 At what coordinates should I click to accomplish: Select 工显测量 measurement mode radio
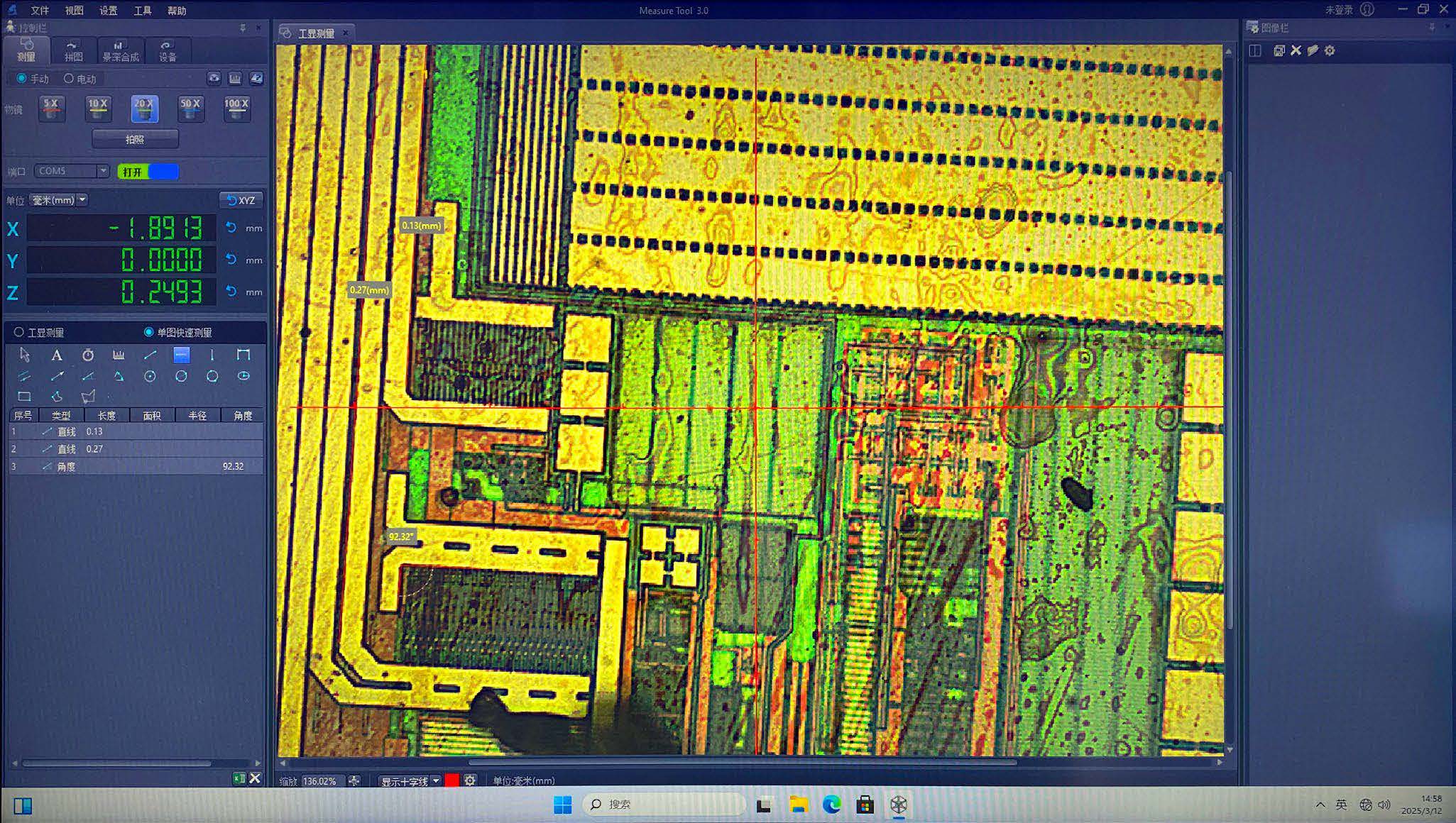(19, 332)
